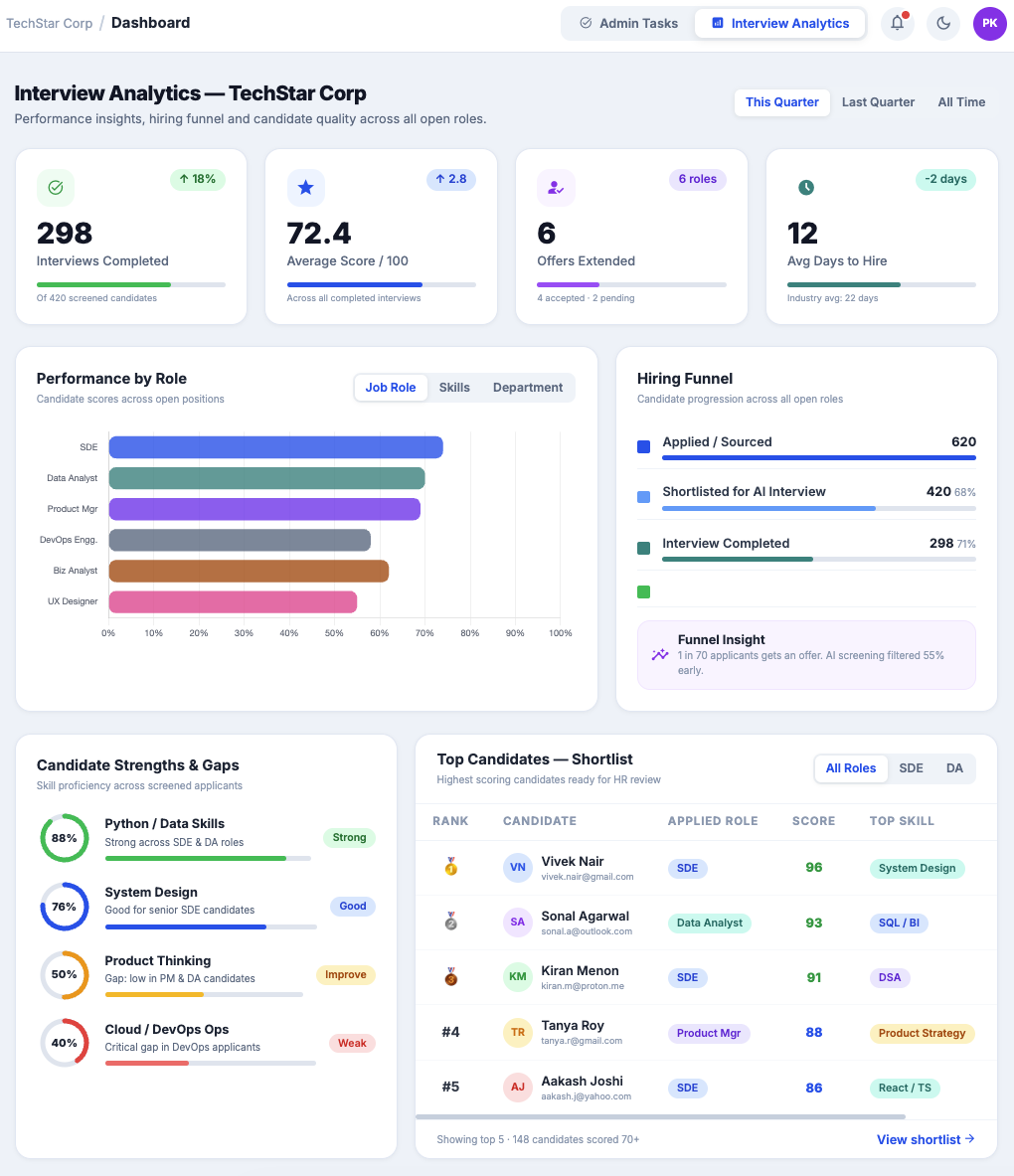
Task: Click the Data Analyst role tag
Action: click(x=710, y=923)
